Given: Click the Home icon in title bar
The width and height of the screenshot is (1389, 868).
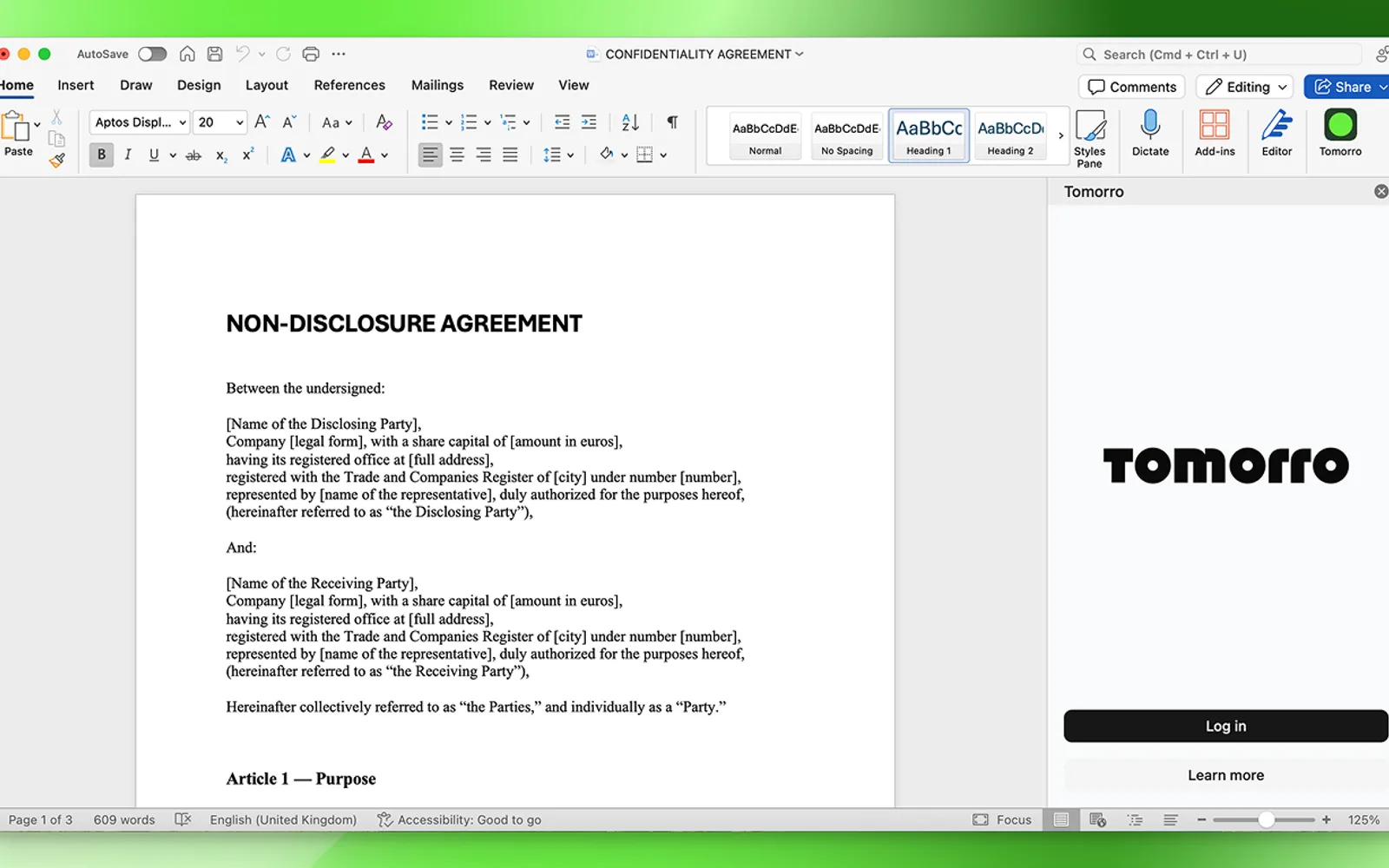Looking at the screenshot, I should (x=187, y=54).
